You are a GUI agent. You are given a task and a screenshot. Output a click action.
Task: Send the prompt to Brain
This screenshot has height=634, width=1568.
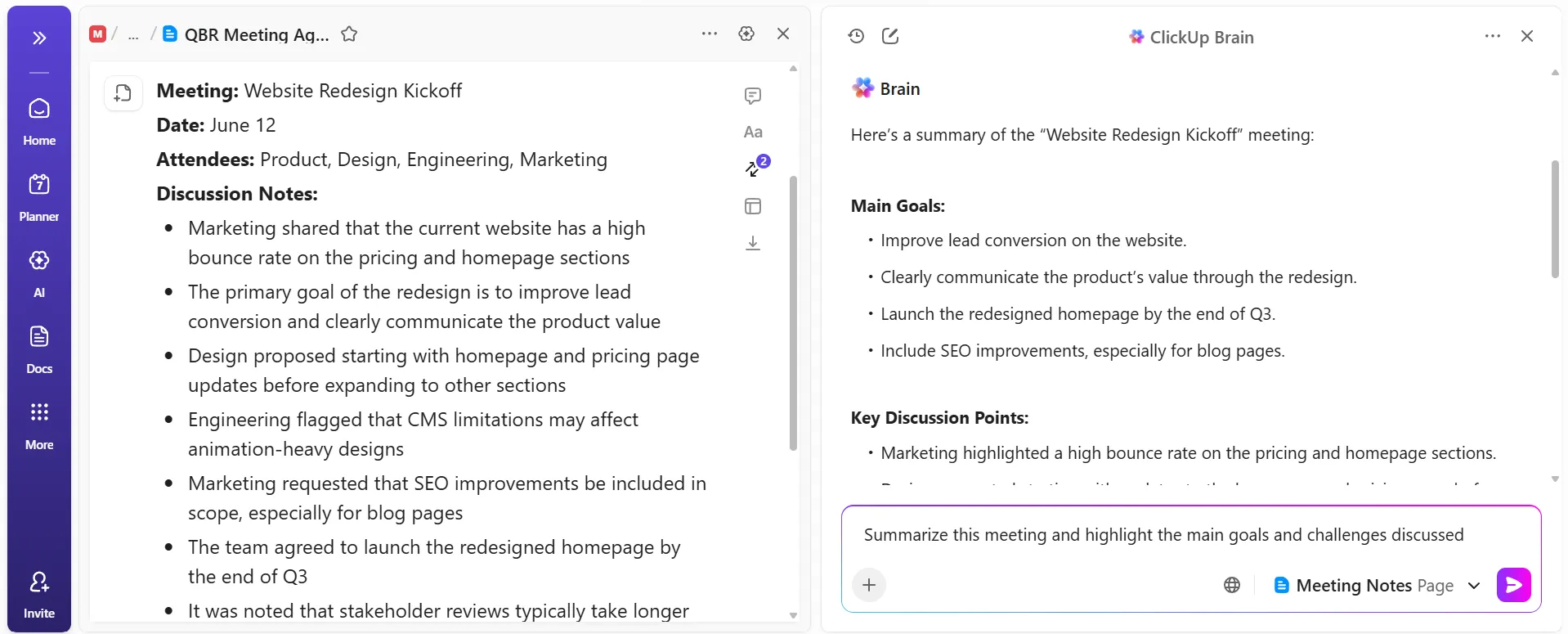(x=1513, y=585)
